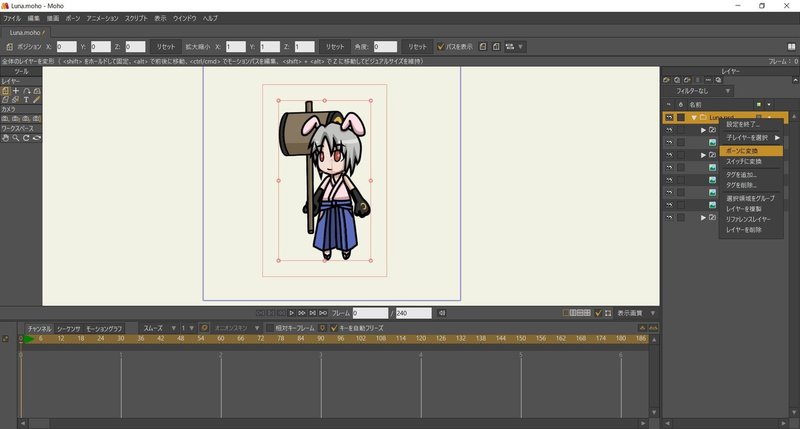Open the スムーズ interpolation dropdown
800x429 pixels.
(160, 328)
